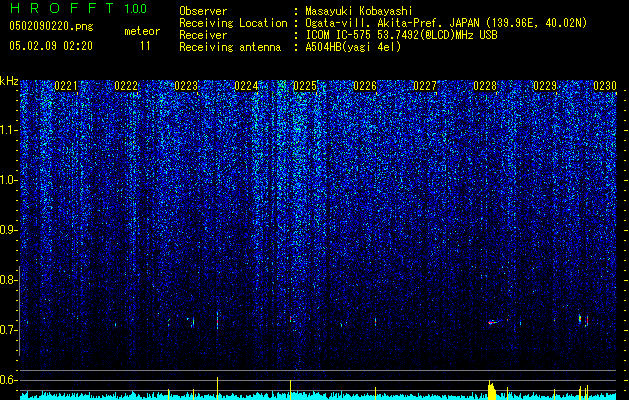
Task: Click the Observer field label
Action: tap(203, 11)
